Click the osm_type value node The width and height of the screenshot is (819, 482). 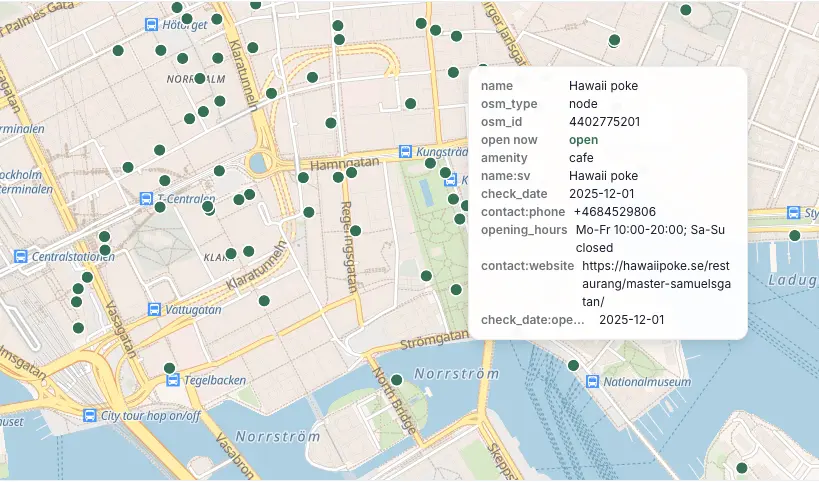[x=583, y=103]
